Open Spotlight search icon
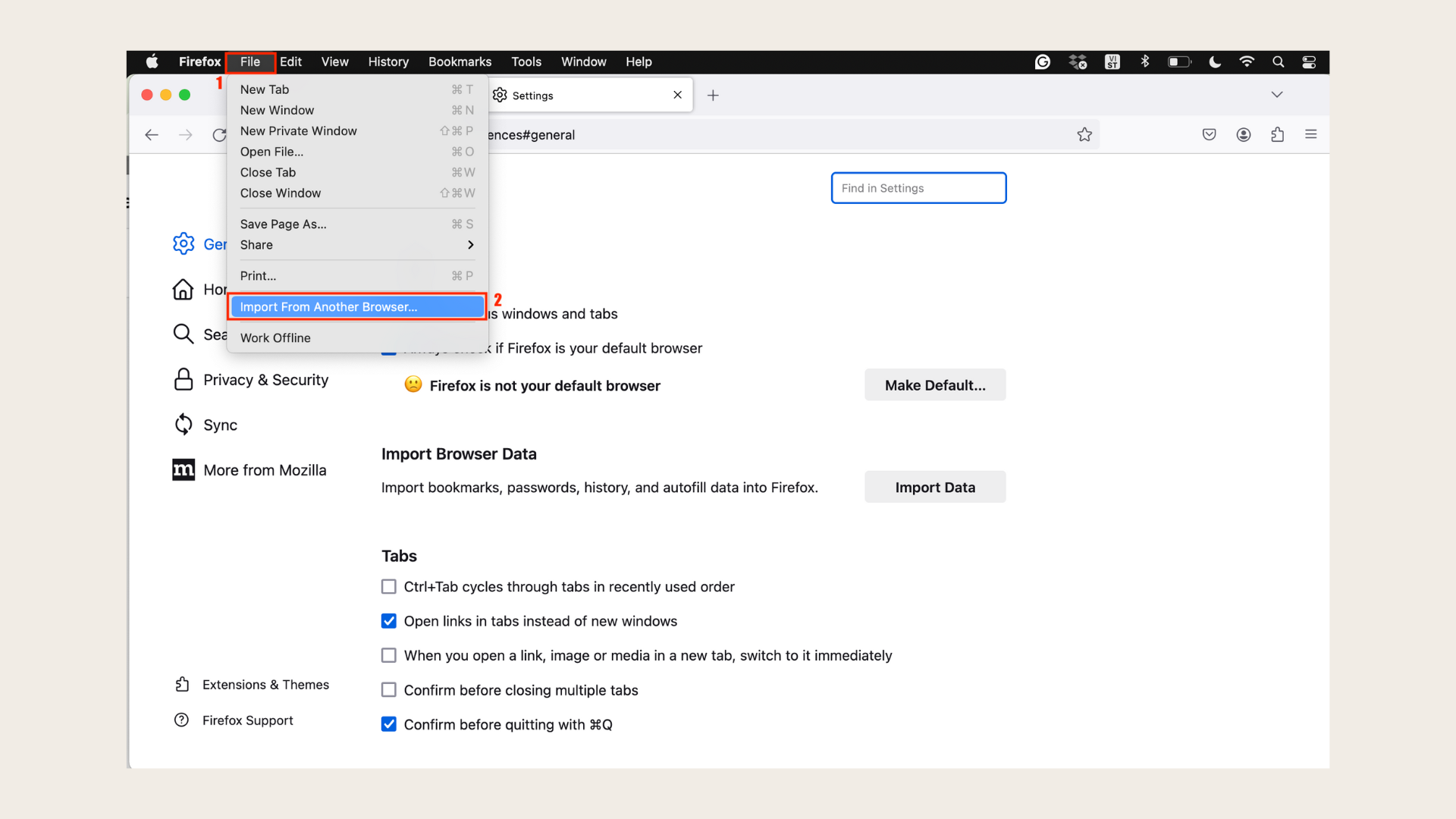 click(x=1279, y=62)
